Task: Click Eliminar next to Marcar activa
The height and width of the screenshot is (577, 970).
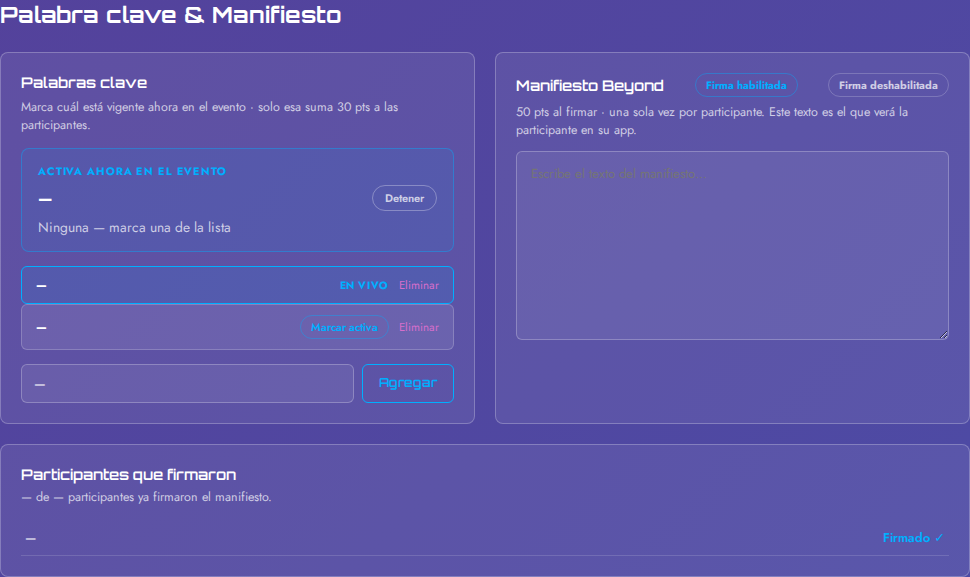Action: coord(419,327)
